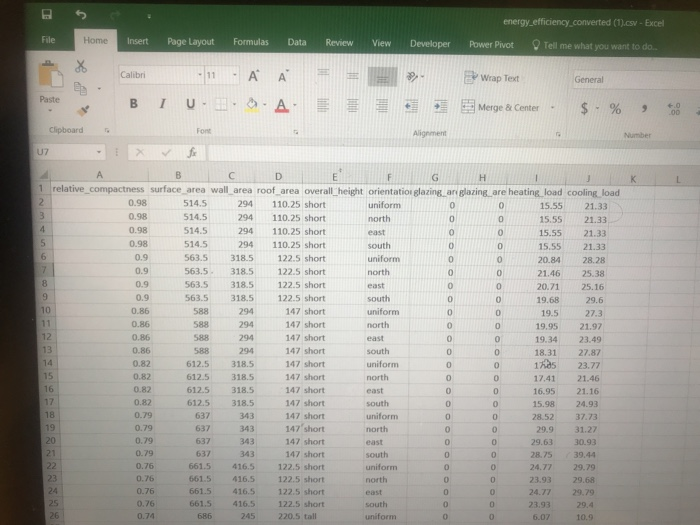Click the Borders icon
The image size is (700, 525).
point(221,104)
